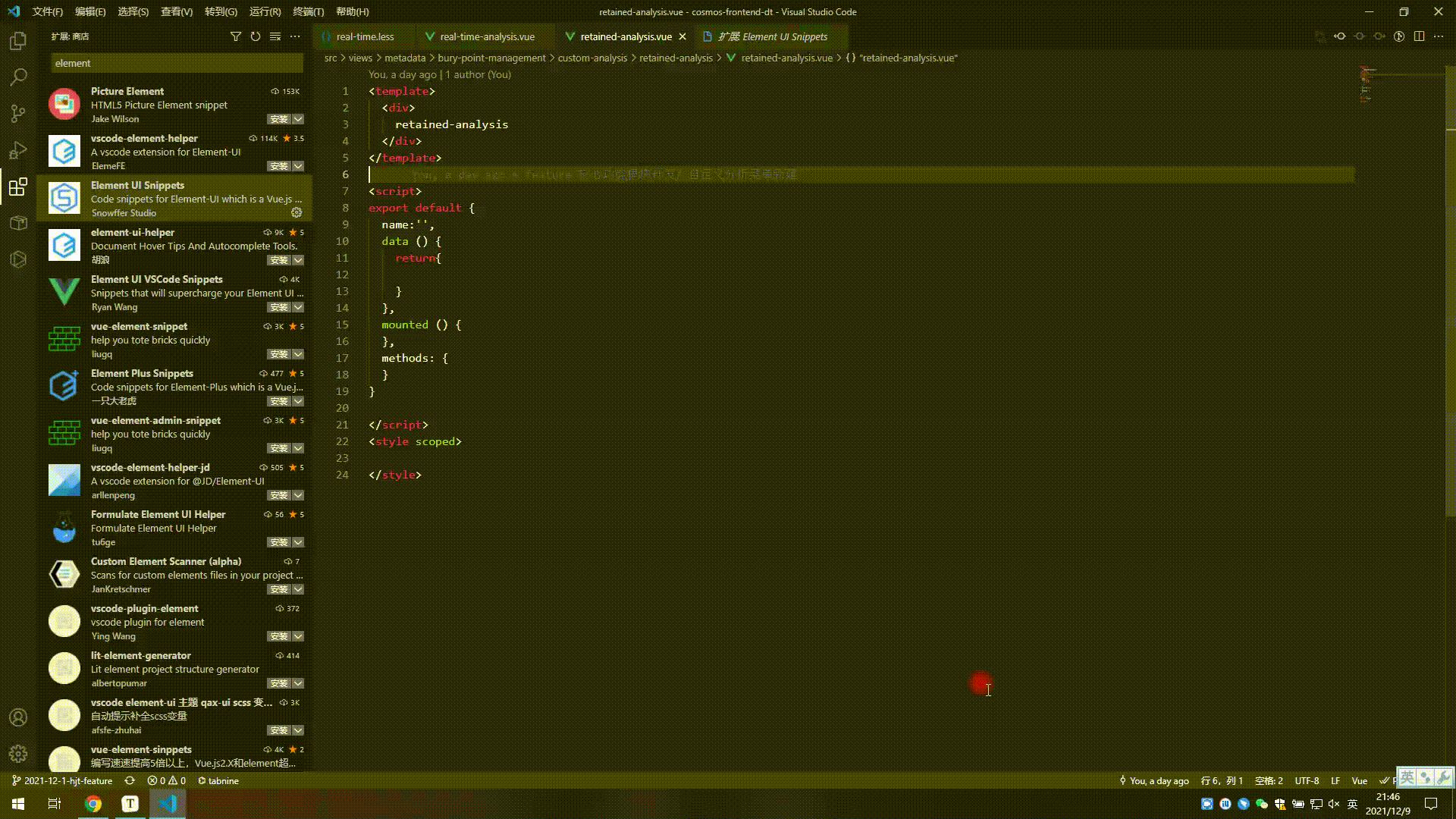Open install options dropdown for Picture Element
This screenshot has height=819, width=1456.
(x=298, y=119)
